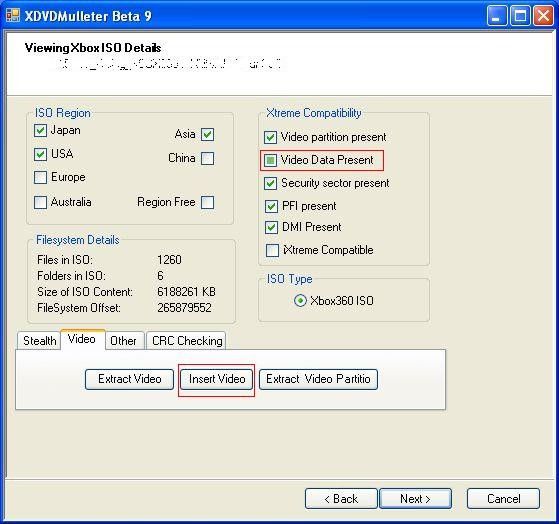Open the CRC Checking tab
559x524 pixels.
click(187, 341)
